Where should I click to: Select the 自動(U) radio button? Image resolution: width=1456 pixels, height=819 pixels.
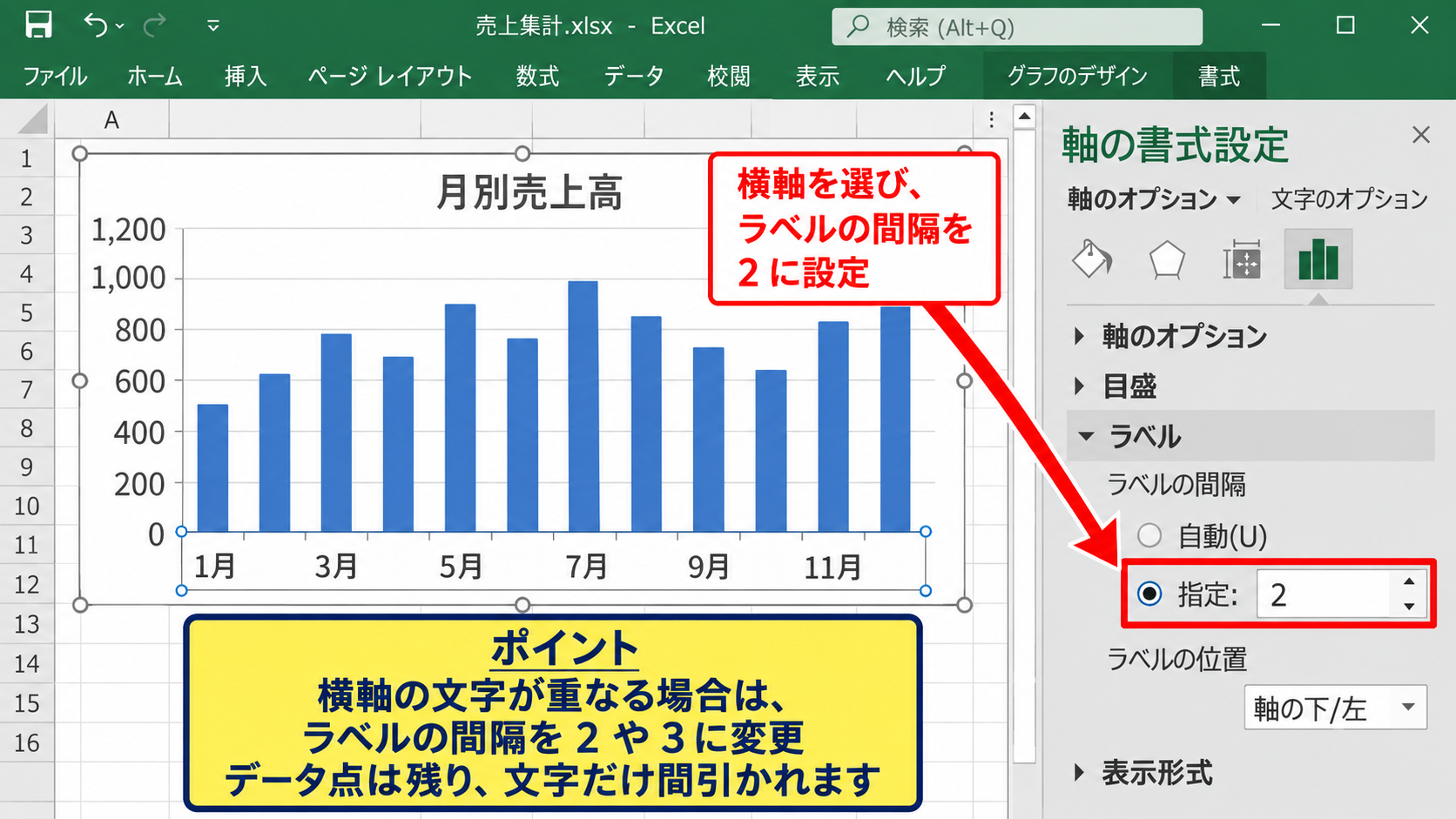(1149, 535)
